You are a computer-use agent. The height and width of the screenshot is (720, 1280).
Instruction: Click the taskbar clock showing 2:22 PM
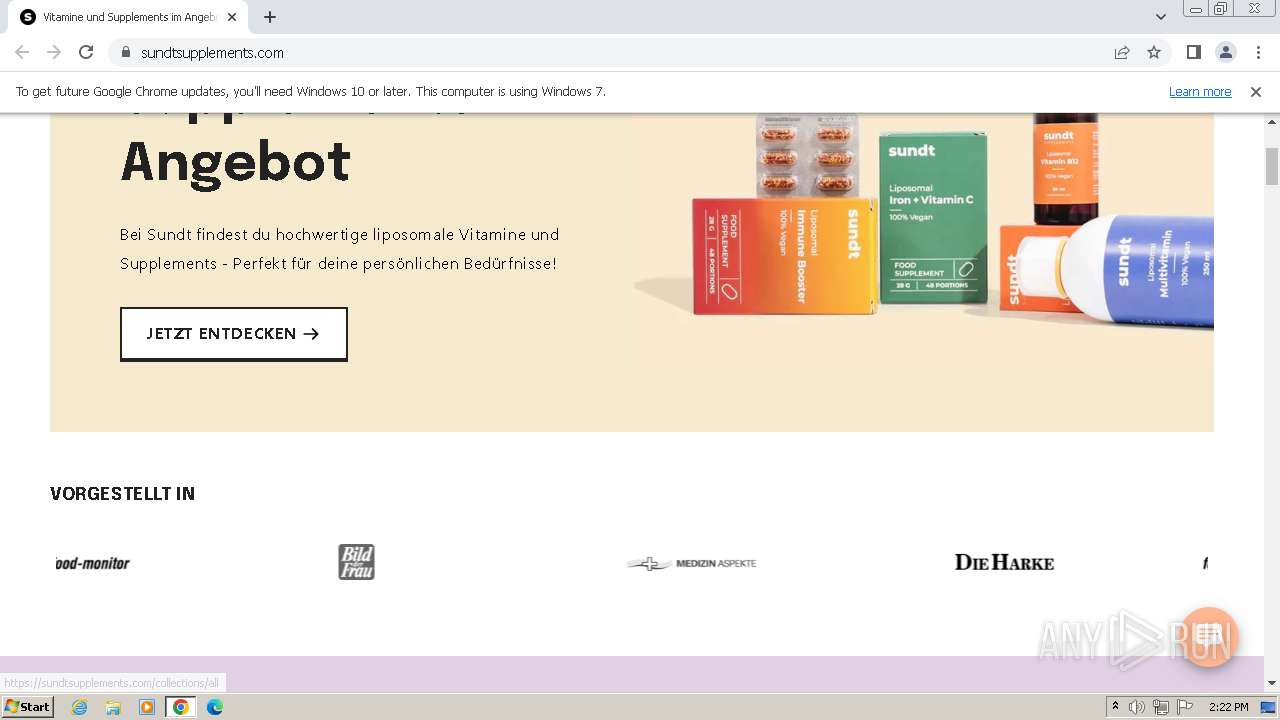tap(1228, 707)
